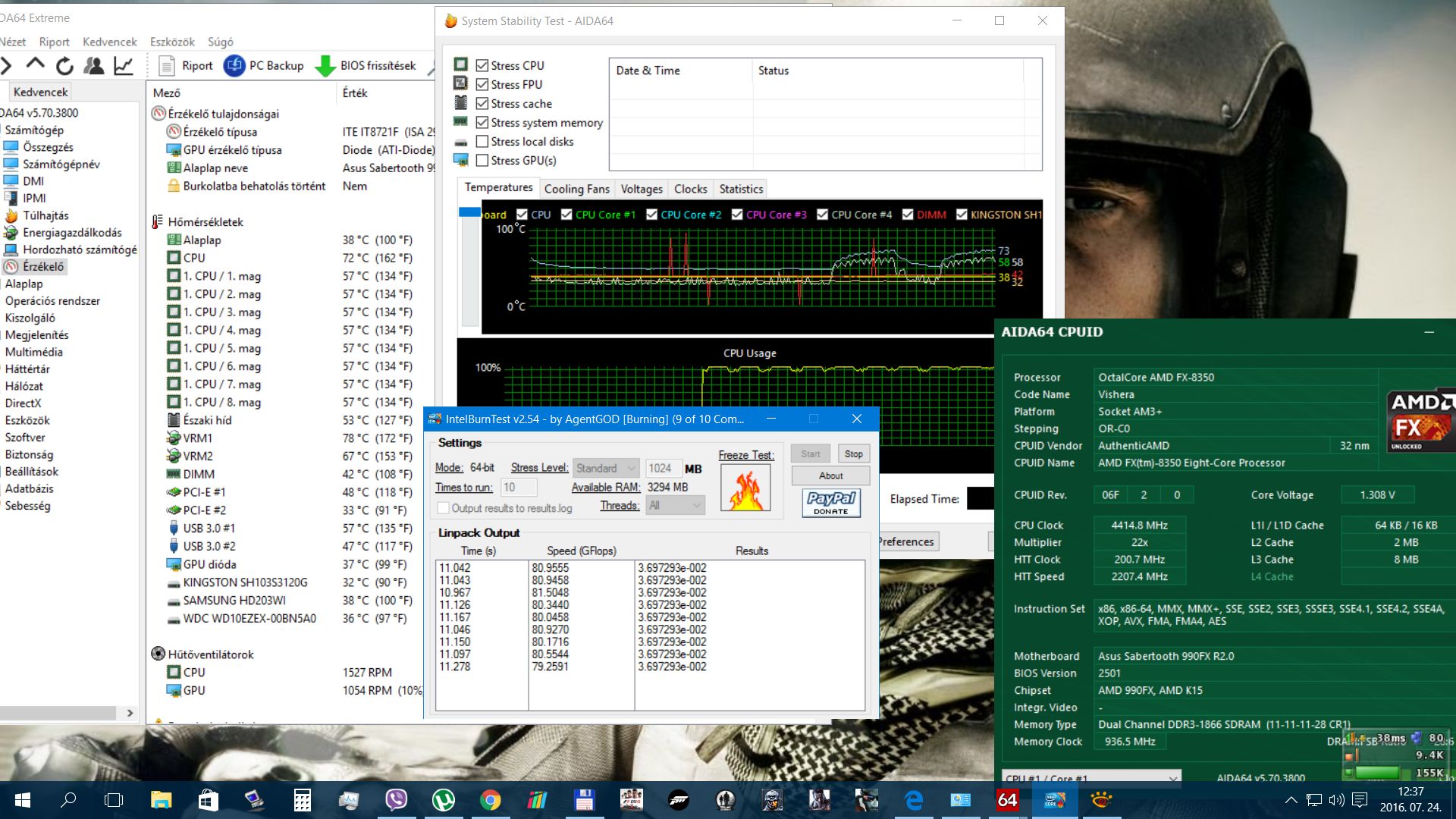1456x819 pixels.
Task: Toggle Stress CPU checkbox
Action: 482,65
